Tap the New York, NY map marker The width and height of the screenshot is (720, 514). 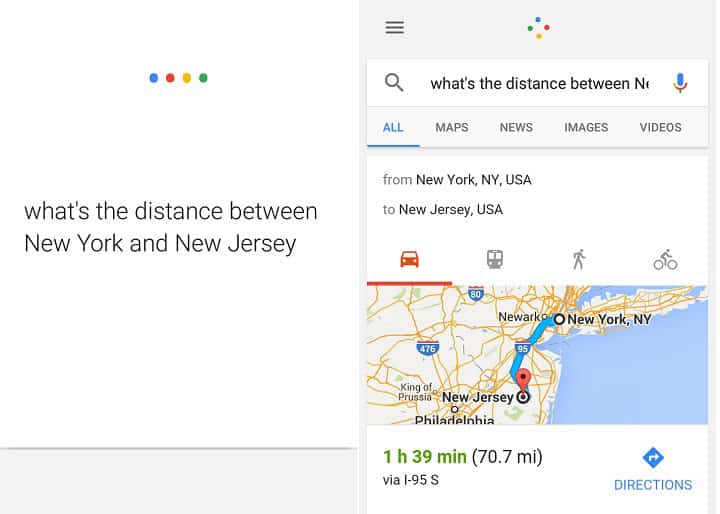pos(559,319)
